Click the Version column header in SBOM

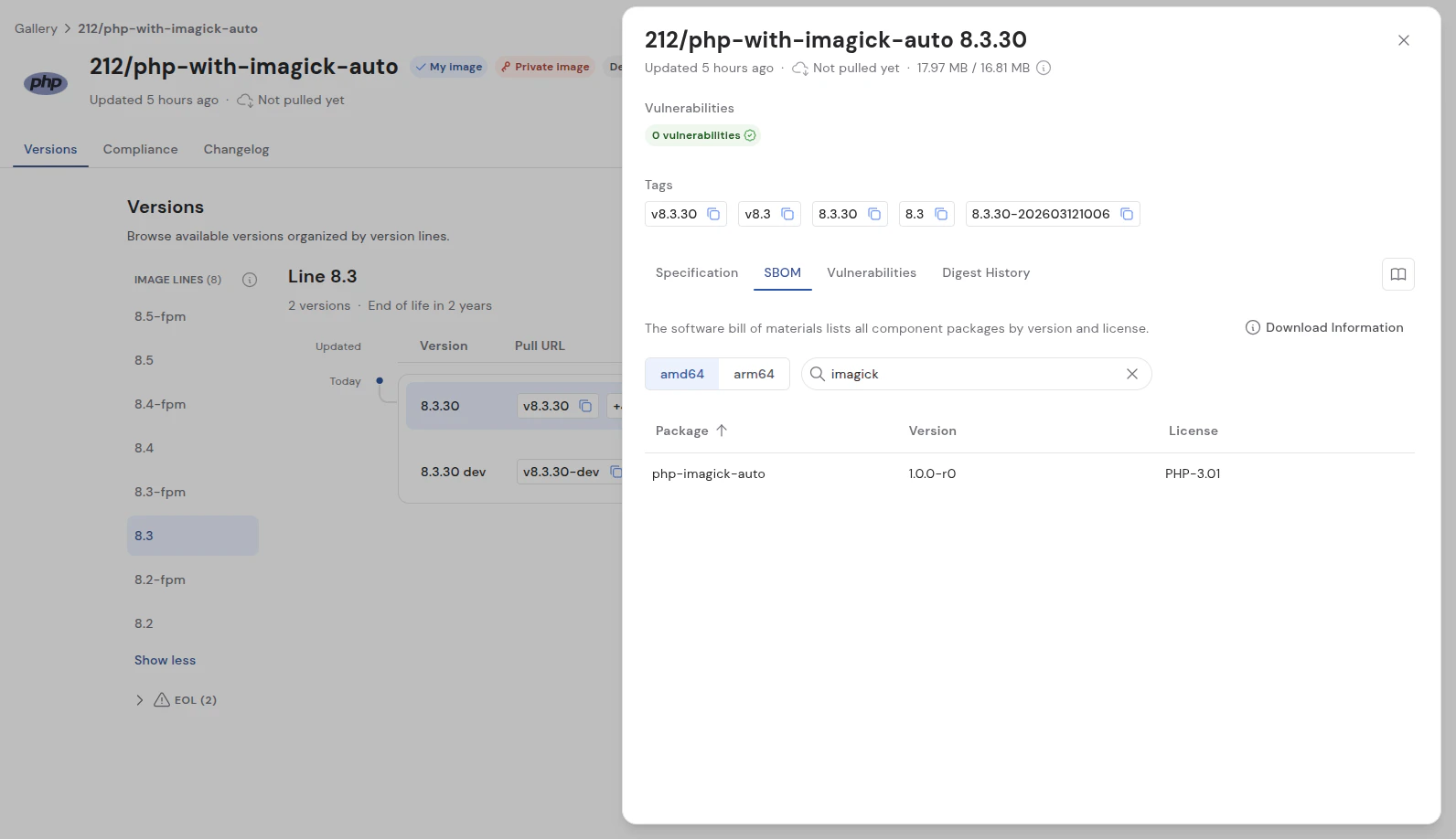pyautogui.click(x=932, y=431)
